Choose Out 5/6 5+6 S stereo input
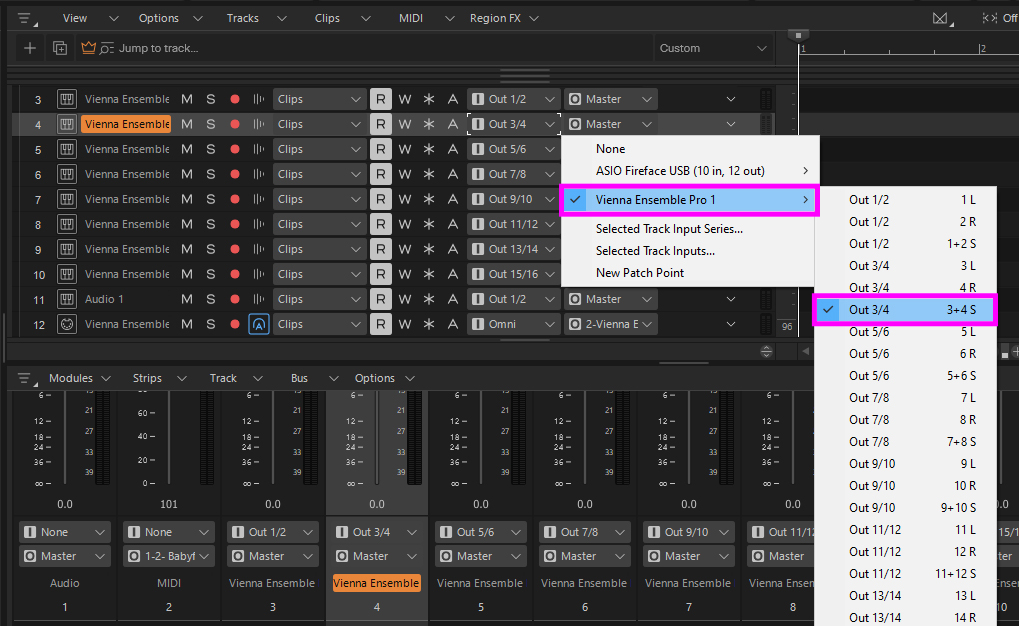 click(905, 376)
